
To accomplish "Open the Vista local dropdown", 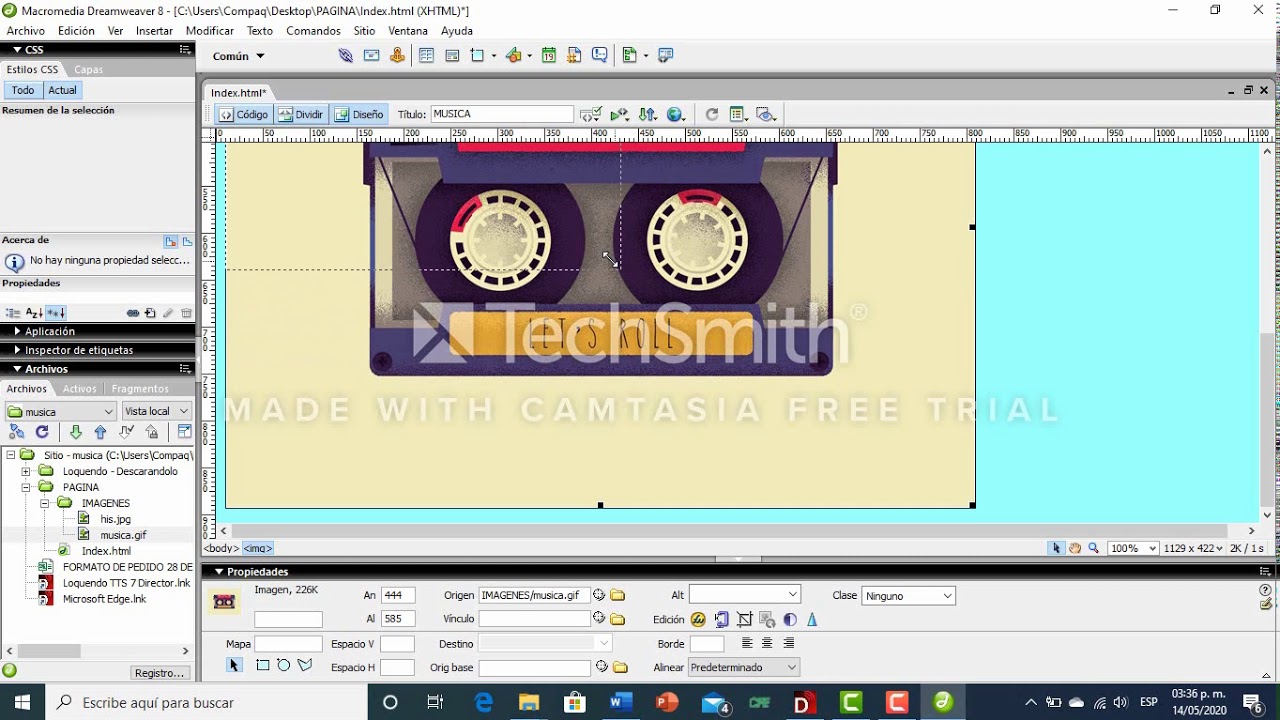I will 156,411.
